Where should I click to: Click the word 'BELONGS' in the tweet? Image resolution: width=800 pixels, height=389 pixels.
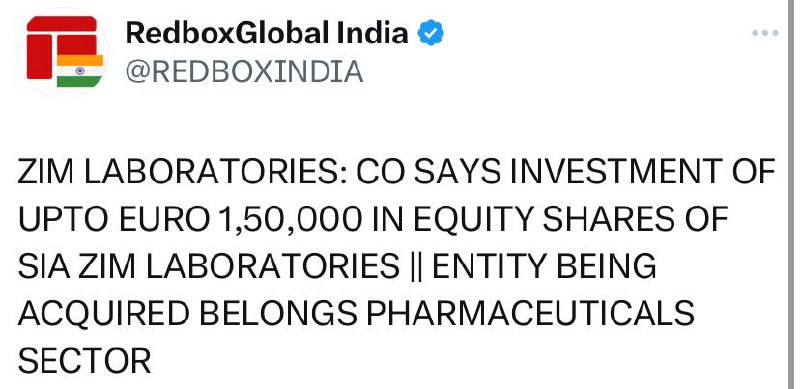(279, 313)
